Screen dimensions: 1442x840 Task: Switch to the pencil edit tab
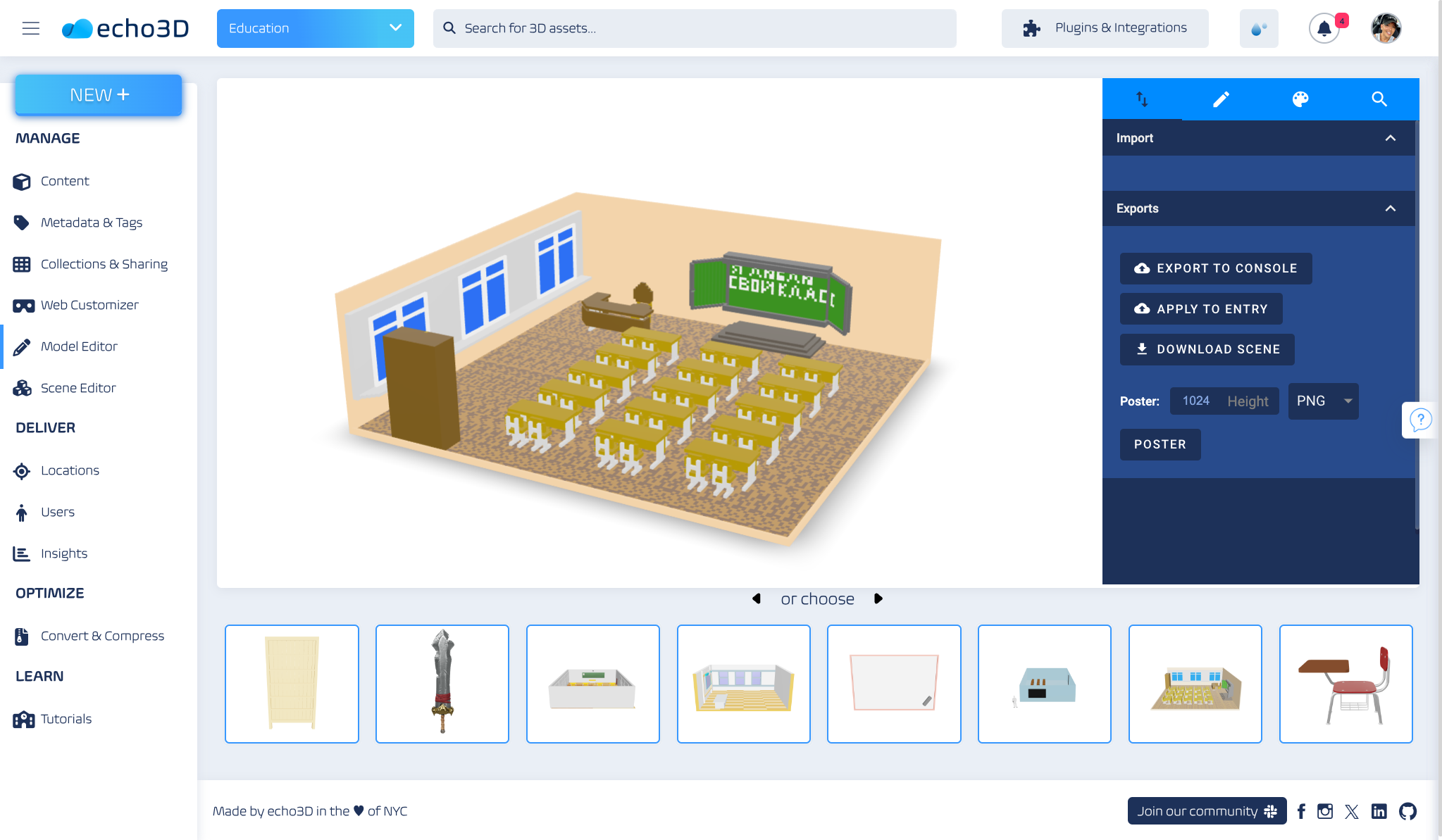pos(1222,99)
